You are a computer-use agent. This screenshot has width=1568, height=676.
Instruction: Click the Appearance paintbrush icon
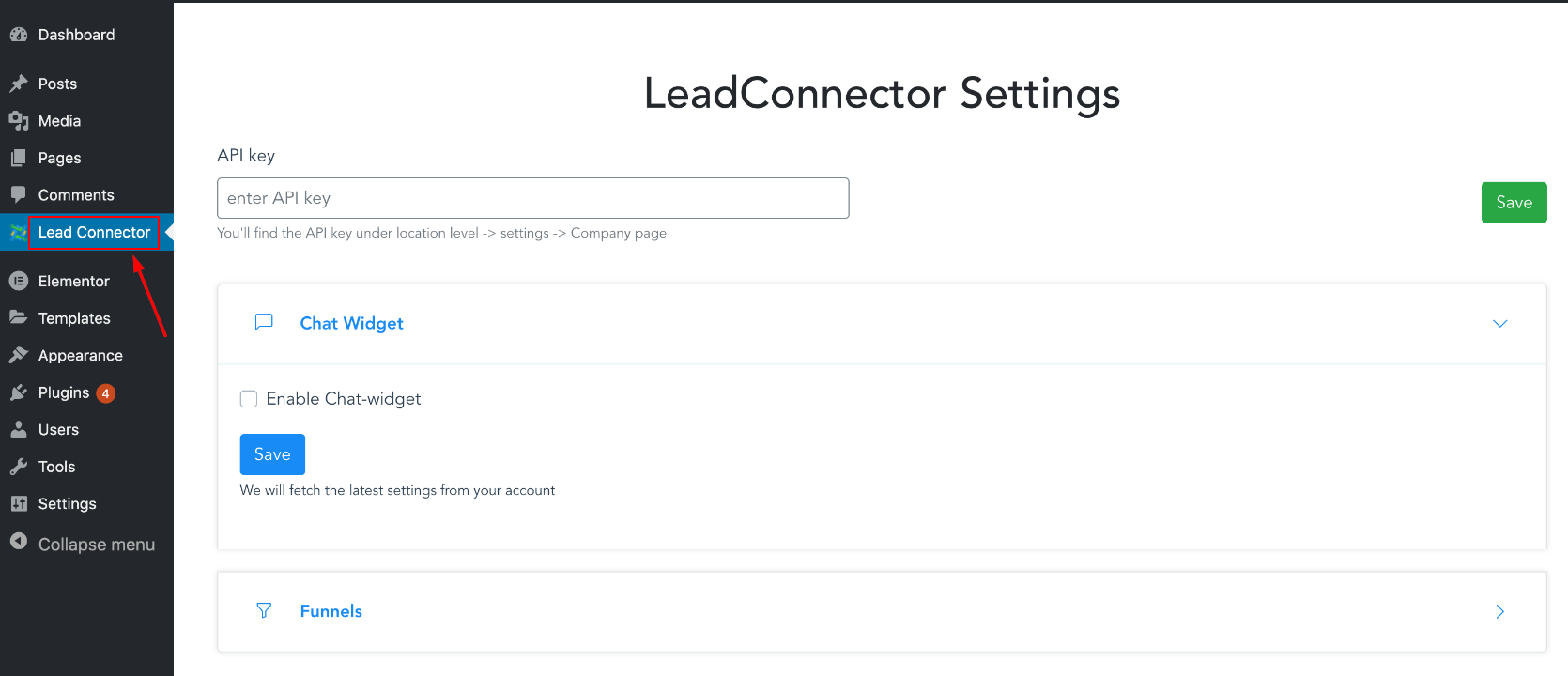click(19, 355)
